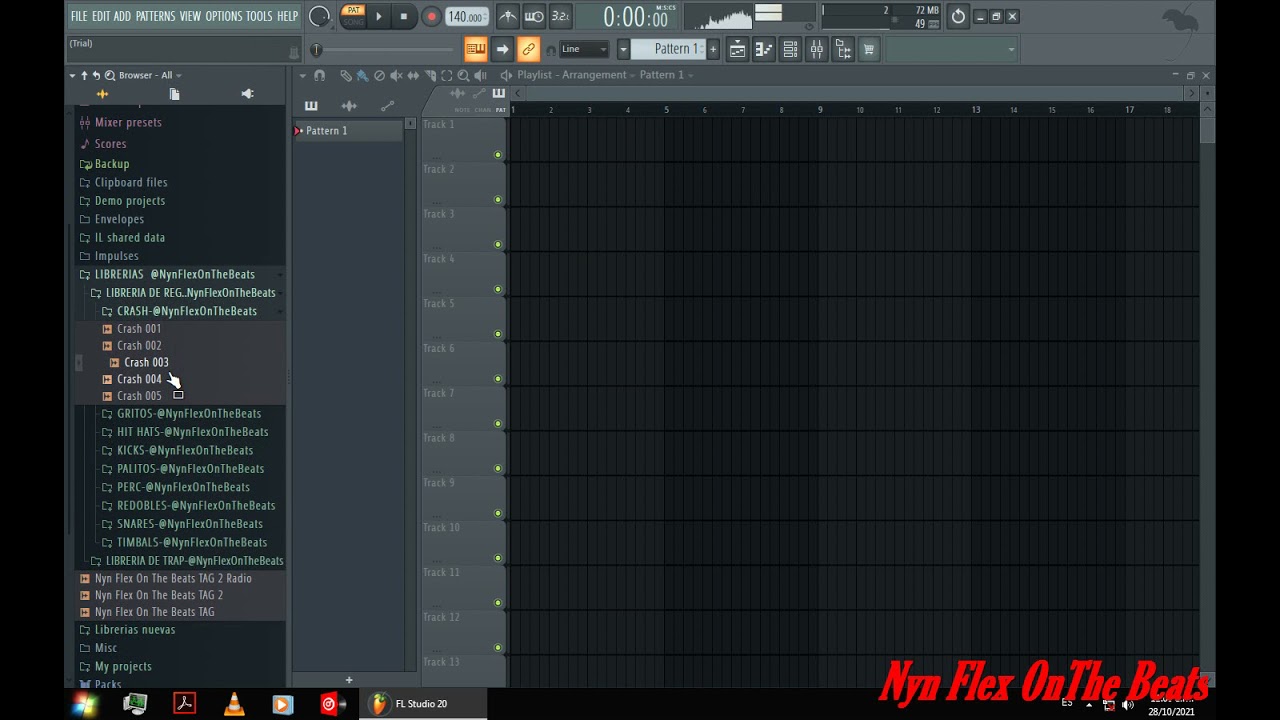Open the Line snap dropdown
Viewport: 1280px width, 720px height.
(x=585, y=49)
